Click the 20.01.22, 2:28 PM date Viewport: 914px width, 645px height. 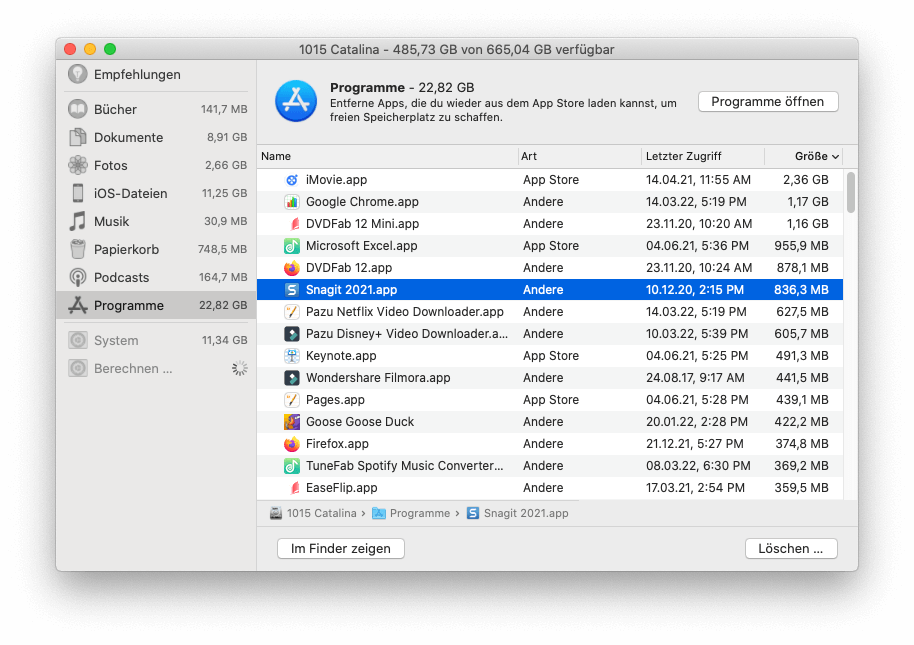[x=697, y=421]
